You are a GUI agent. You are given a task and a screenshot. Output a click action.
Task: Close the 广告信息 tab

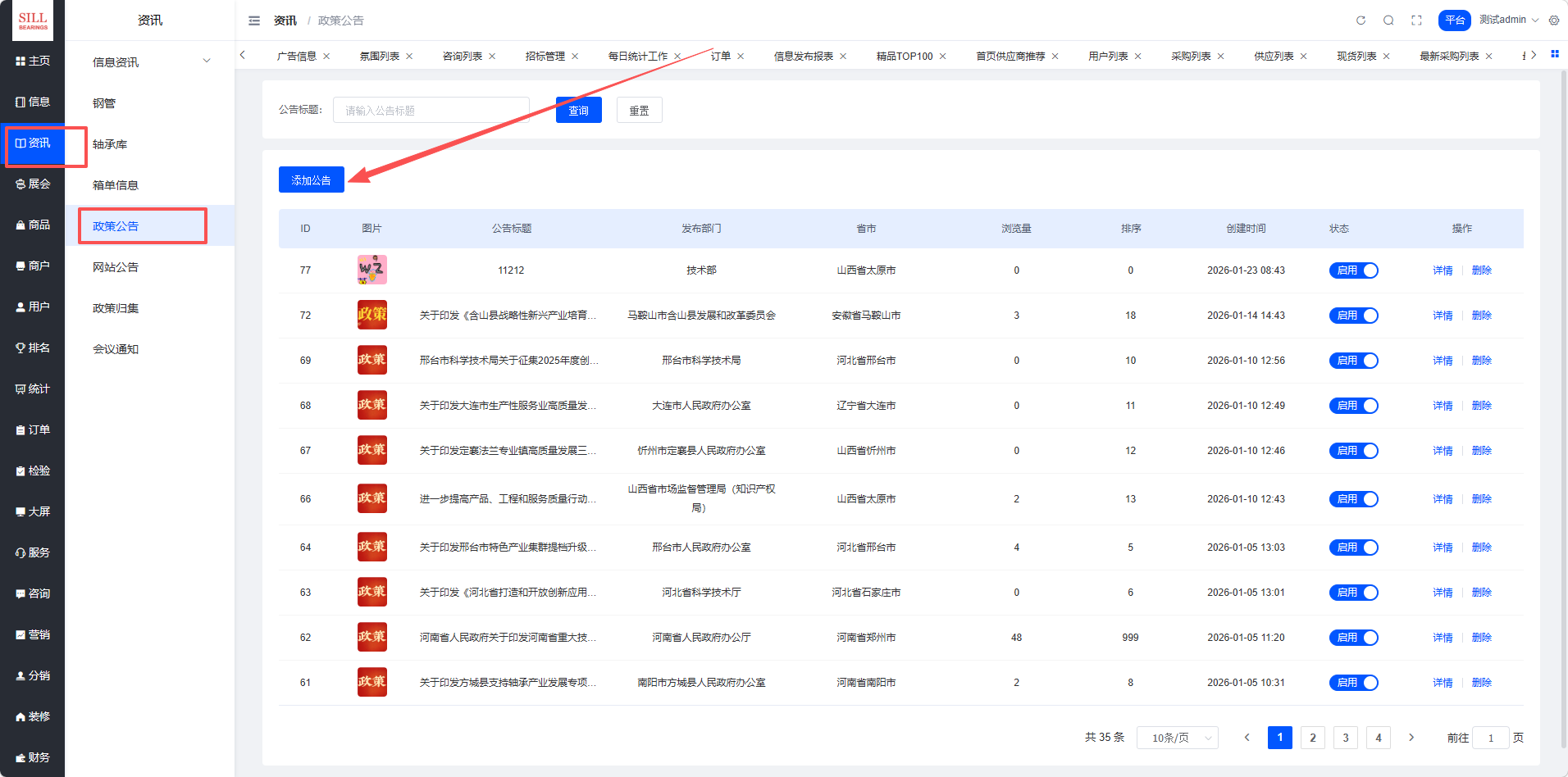(x=326, y=57)
